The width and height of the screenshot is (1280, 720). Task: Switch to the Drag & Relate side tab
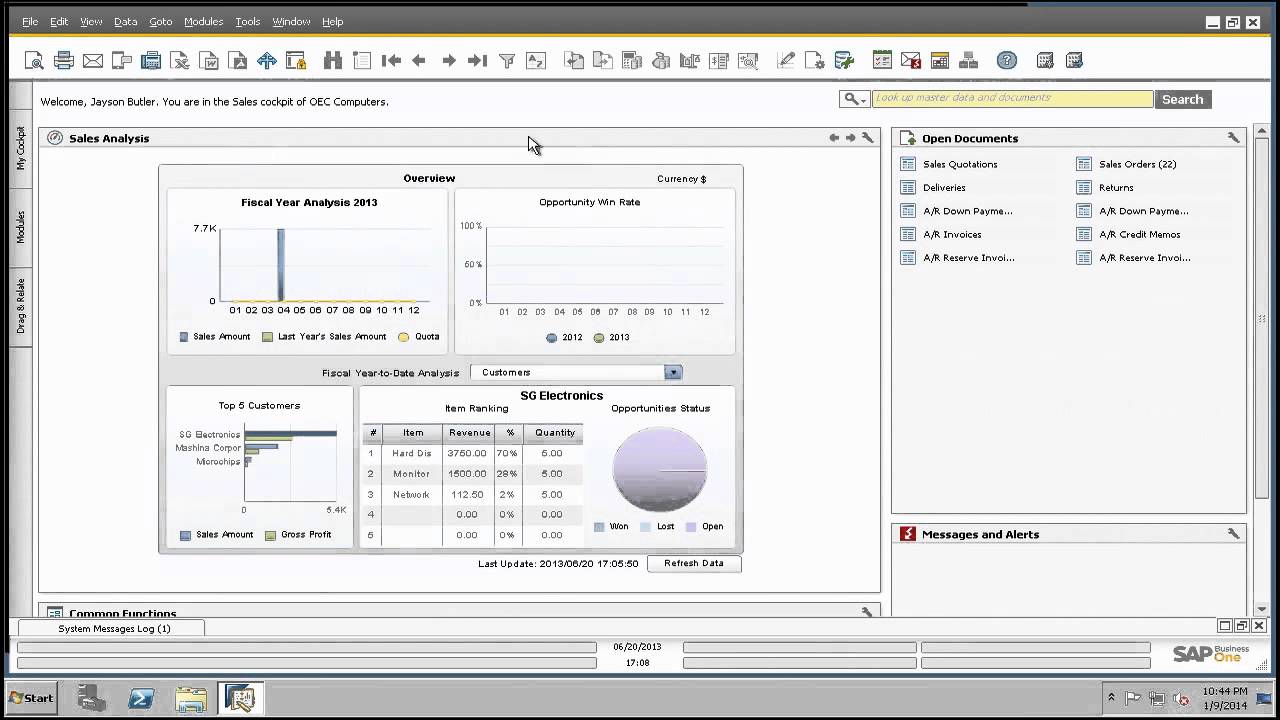coord(21,306)
